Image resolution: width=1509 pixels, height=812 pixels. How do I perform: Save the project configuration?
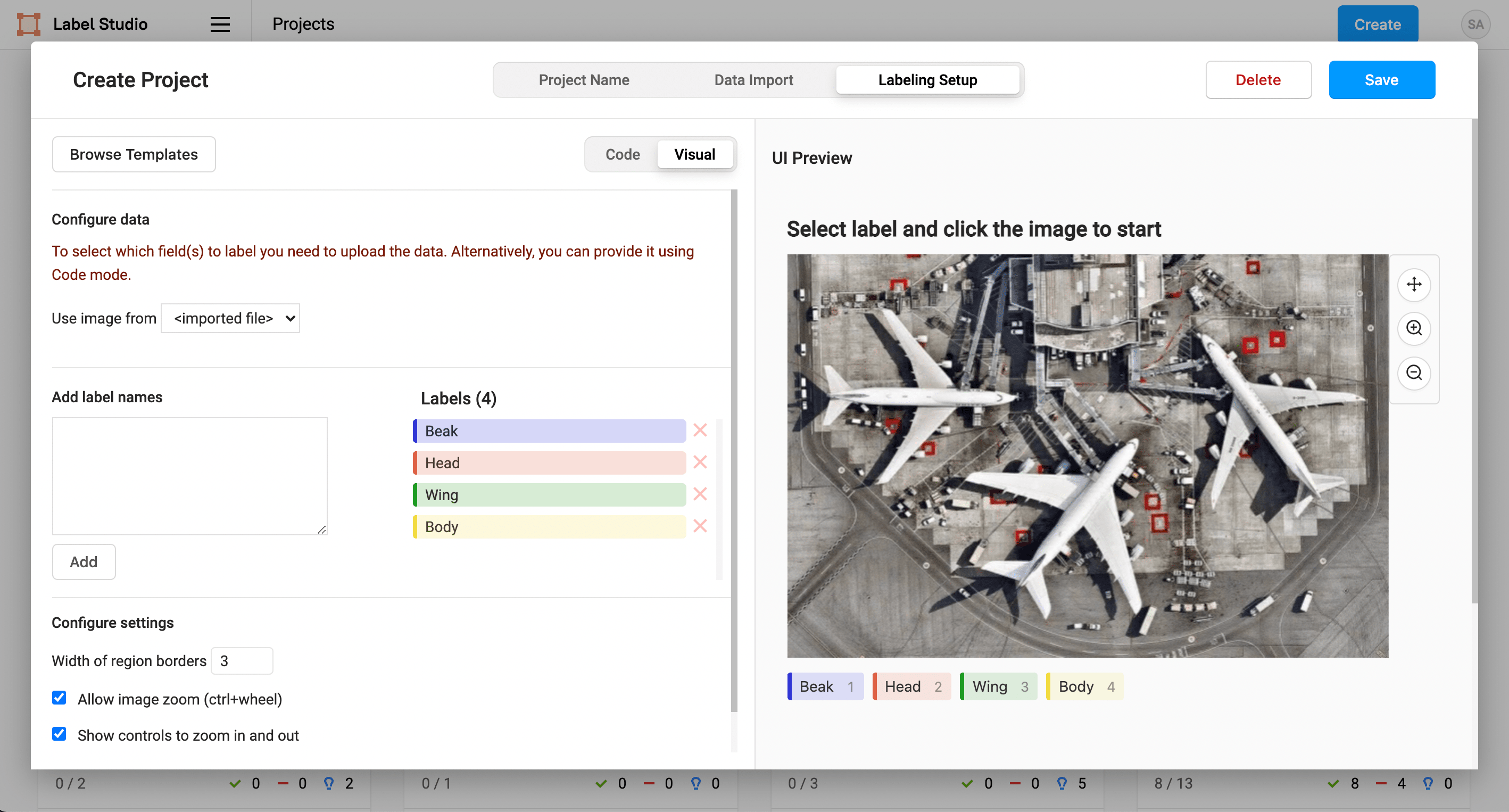(1381, 80)
